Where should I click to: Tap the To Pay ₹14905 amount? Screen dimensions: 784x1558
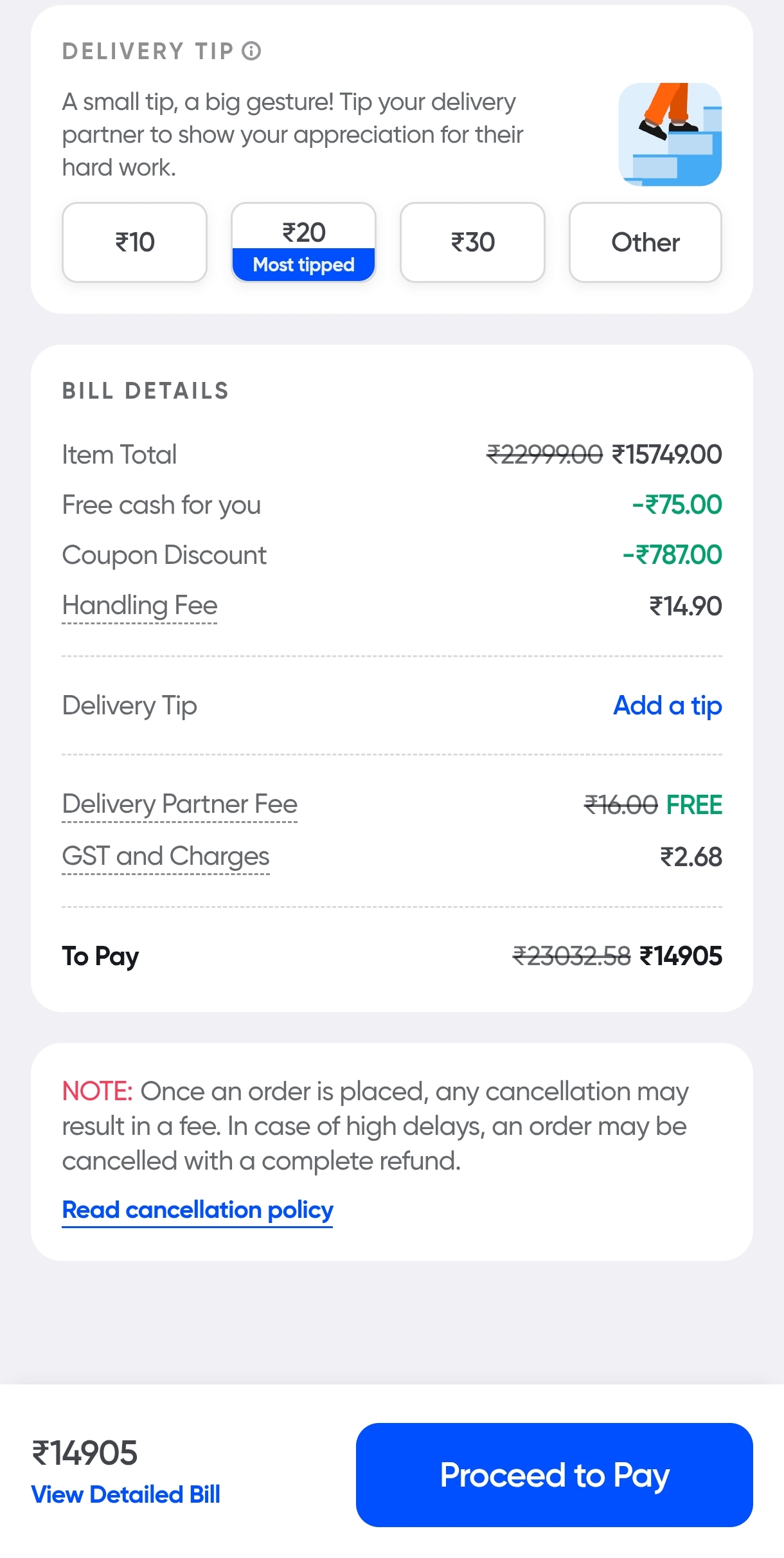[x=681, y=956]
